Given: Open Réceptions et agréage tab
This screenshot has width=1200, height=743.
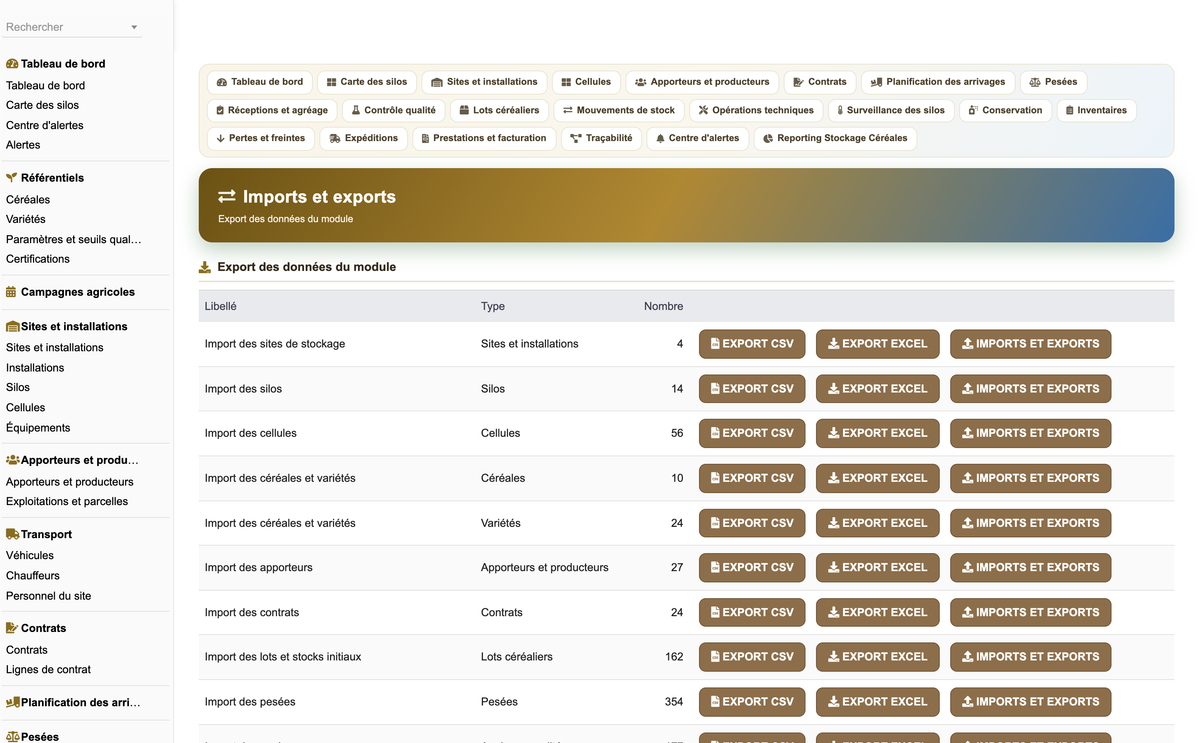Looking at the screenshot, I should [272, 110].
